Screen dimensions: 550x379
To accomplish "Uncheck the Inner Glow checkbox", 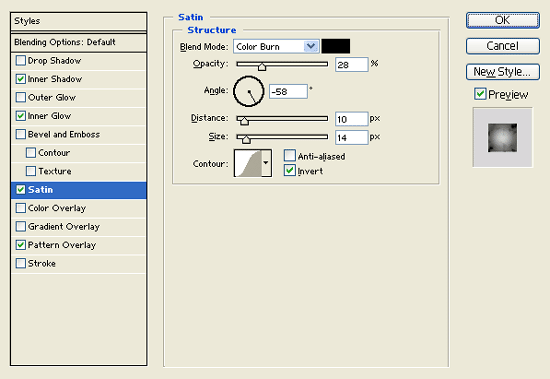I will click(21, 116).
